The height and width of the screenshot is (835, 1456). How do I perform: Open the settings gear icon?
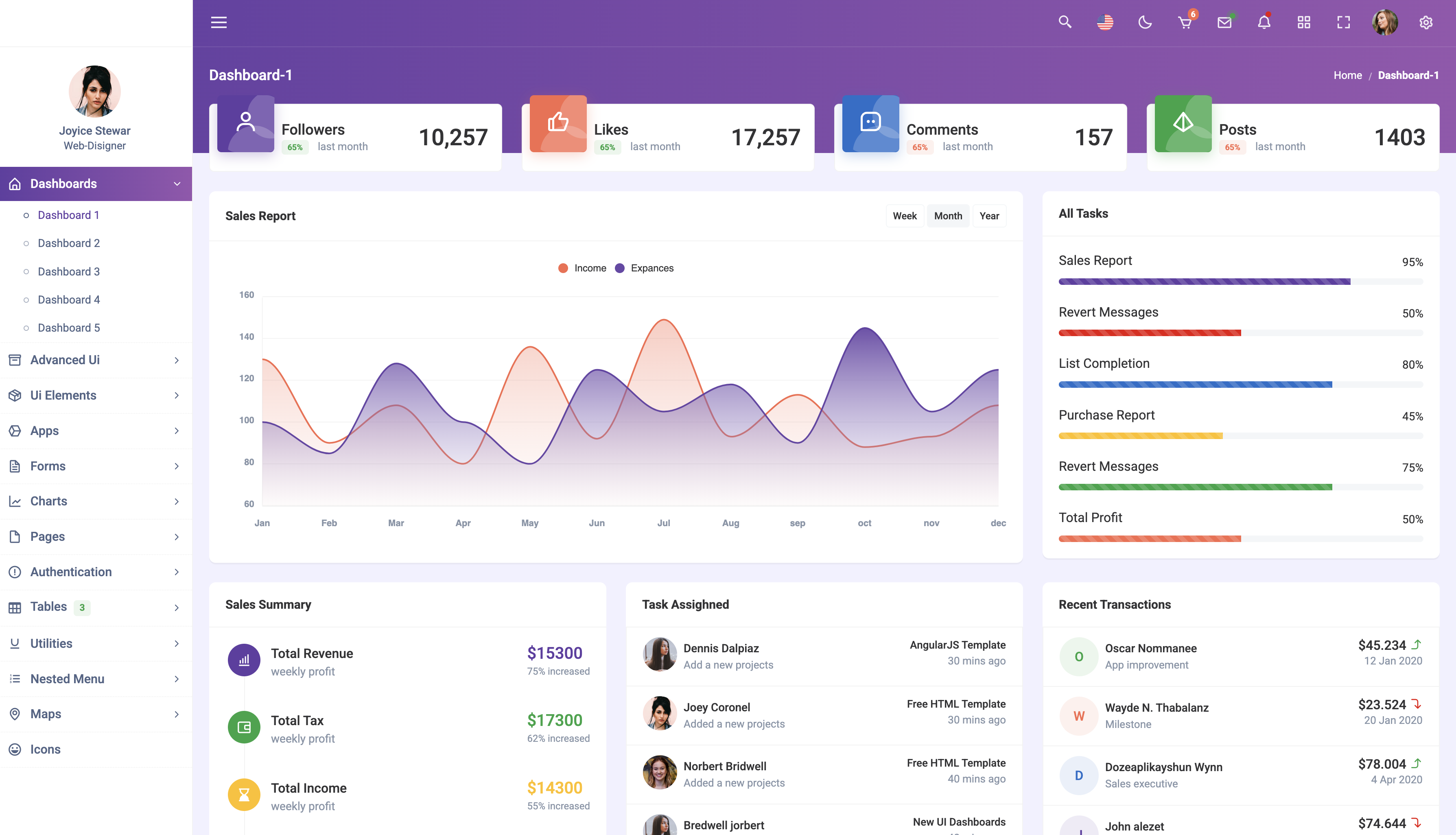[x=1426, y=22]
